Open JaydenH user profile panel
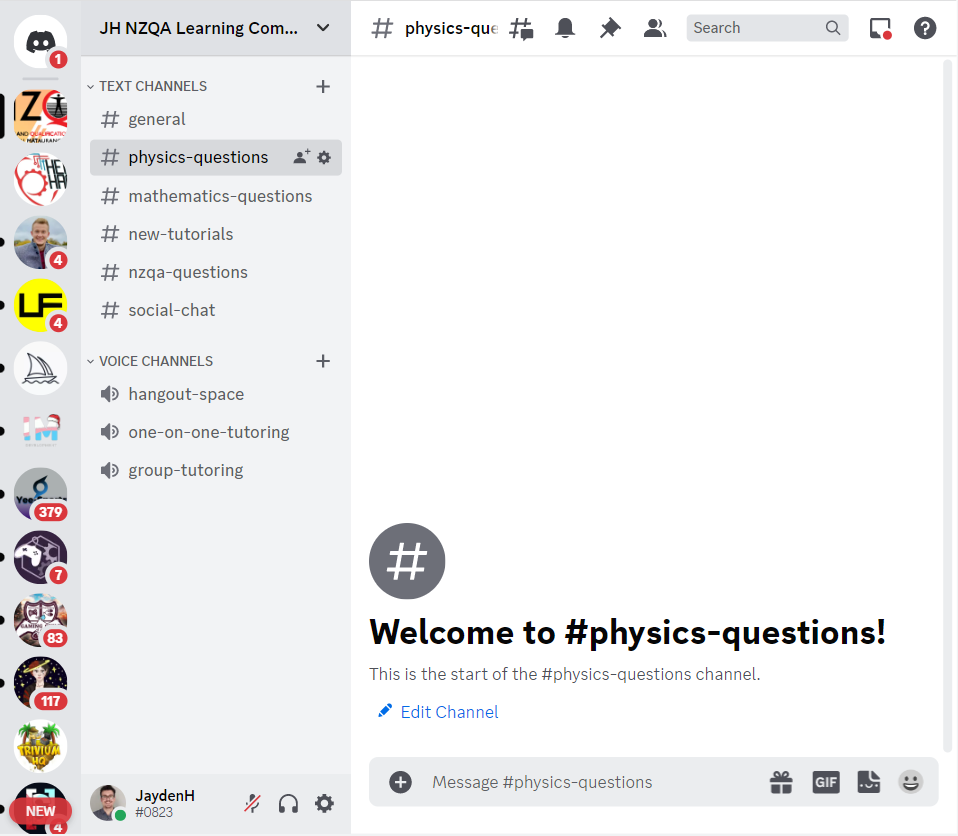The image size is (958, 836). (142, 804)
